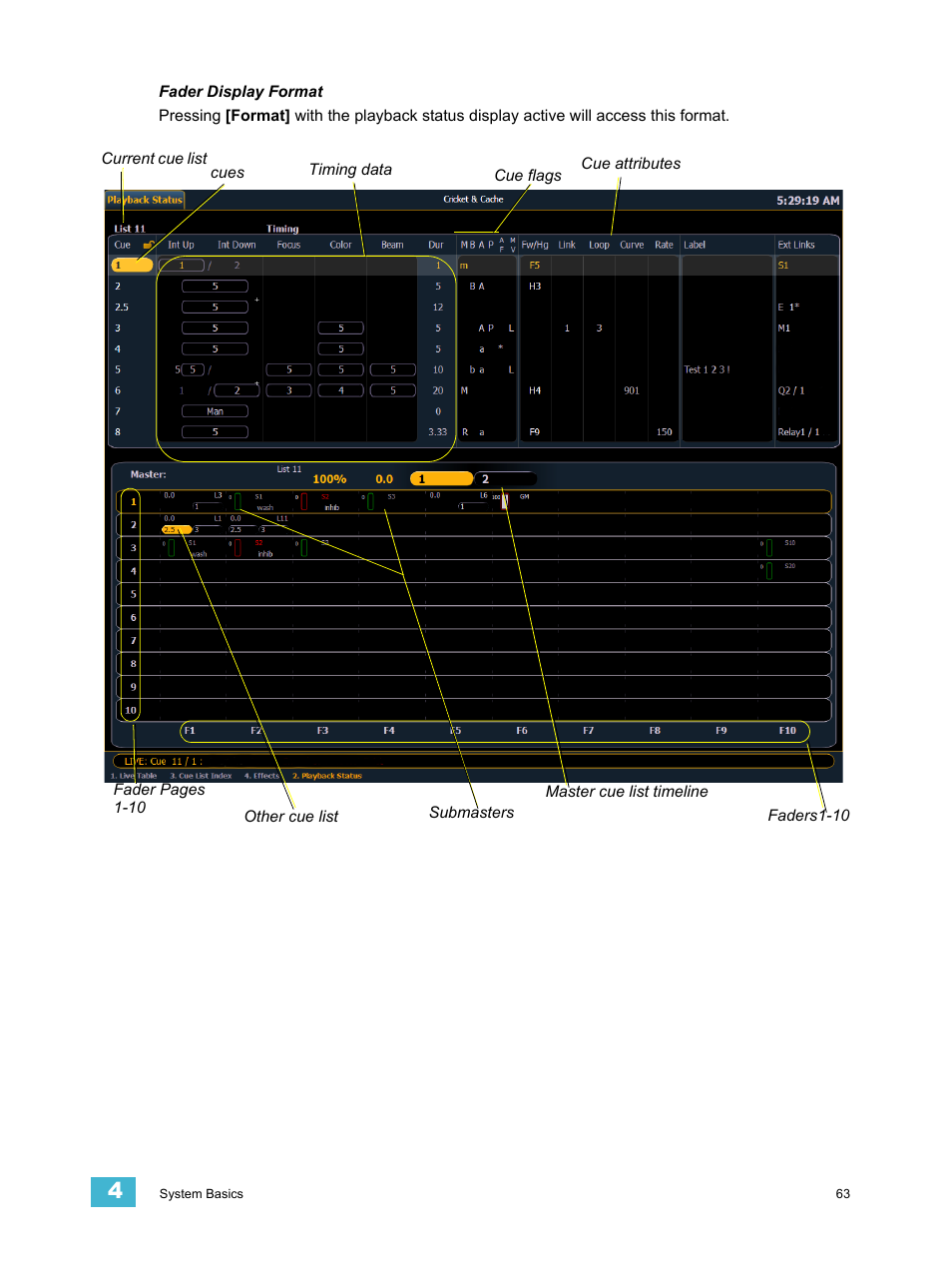The image size is (952, 1270).
Task: Select fader page 5 row
Action: (133, 594)
